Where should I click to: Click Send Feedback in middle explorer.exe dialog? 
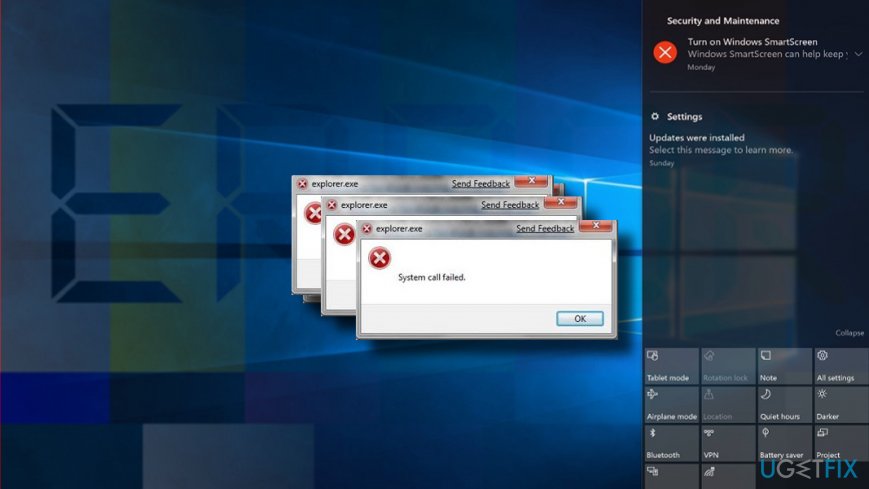click(x=510, y=205)
